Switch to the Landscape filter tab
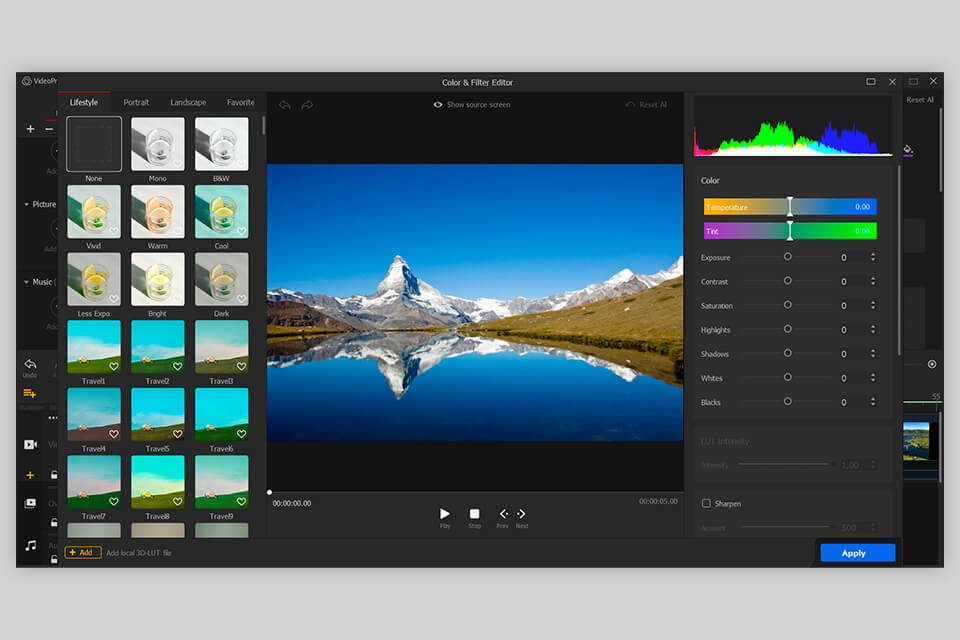The width and height of the screenshot is (960, 640). pos(188,102)
